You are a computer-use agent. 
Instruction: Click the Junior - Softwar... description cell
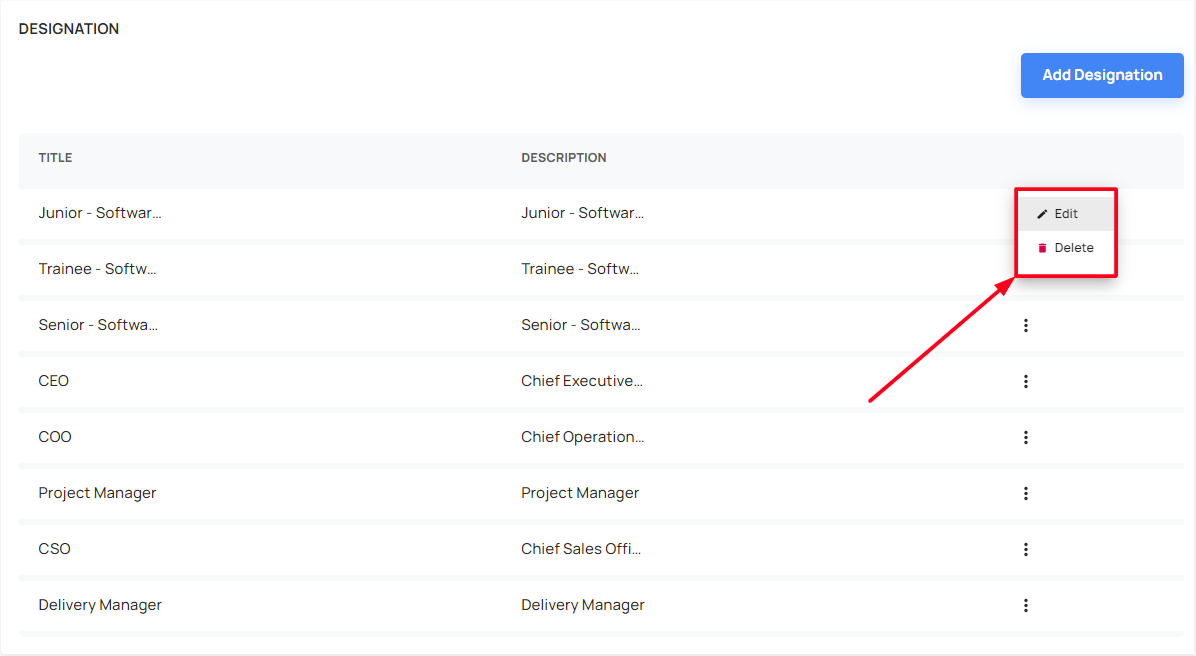click(x=582, y=213)
